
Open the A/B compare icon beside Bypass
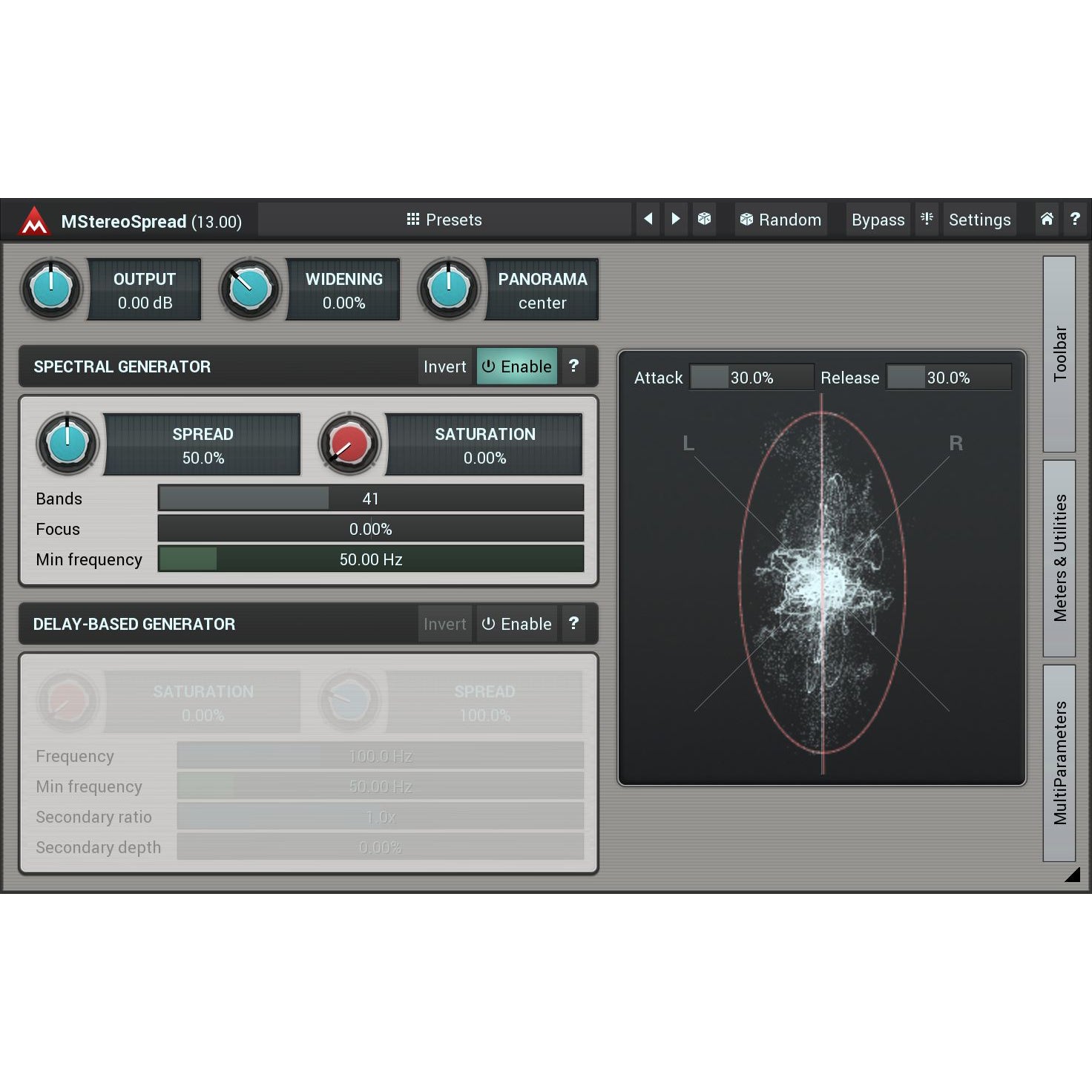(x=927, y=219)
